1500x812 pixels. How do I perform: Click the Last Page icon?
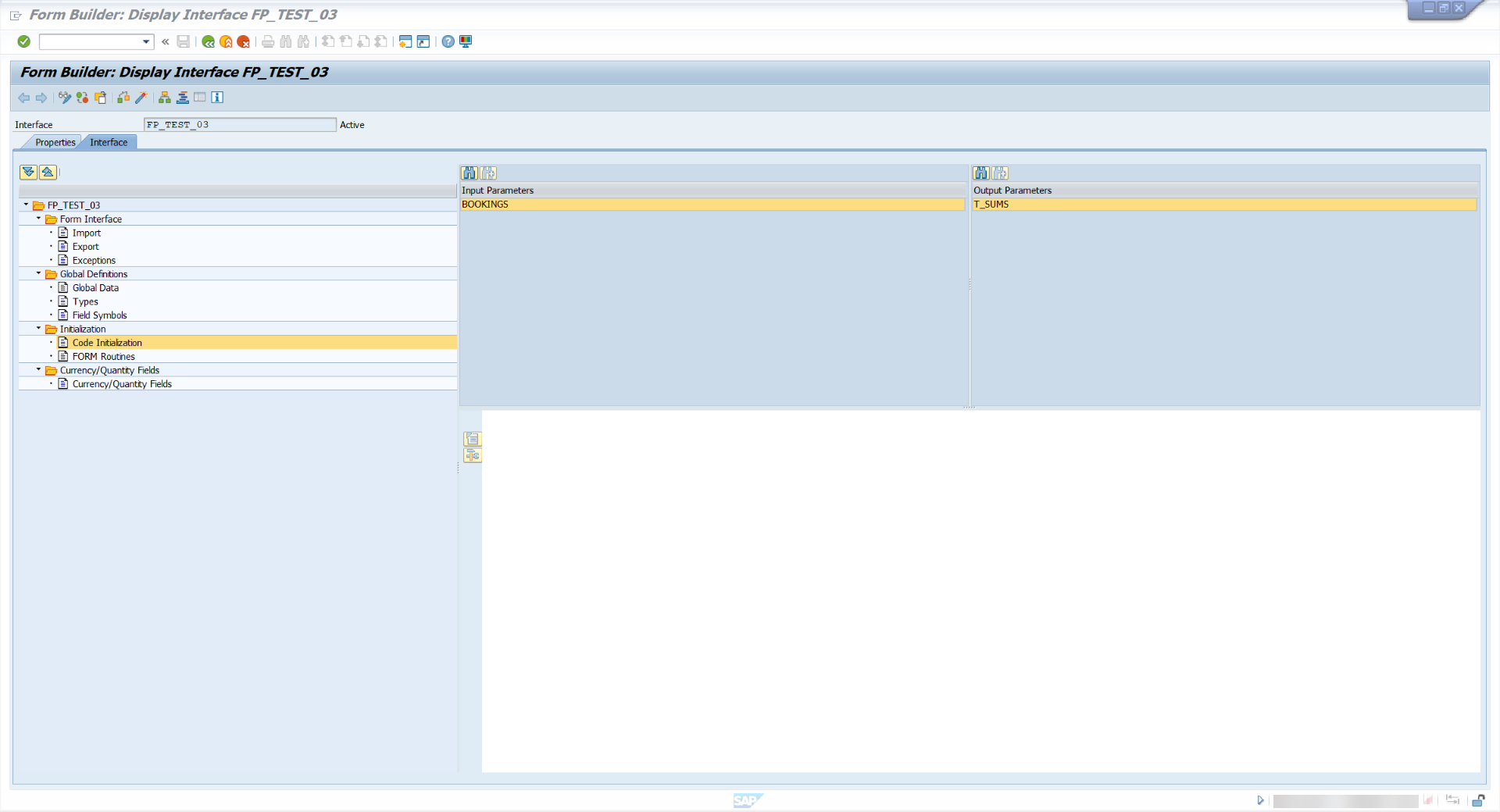coord(381,41)
